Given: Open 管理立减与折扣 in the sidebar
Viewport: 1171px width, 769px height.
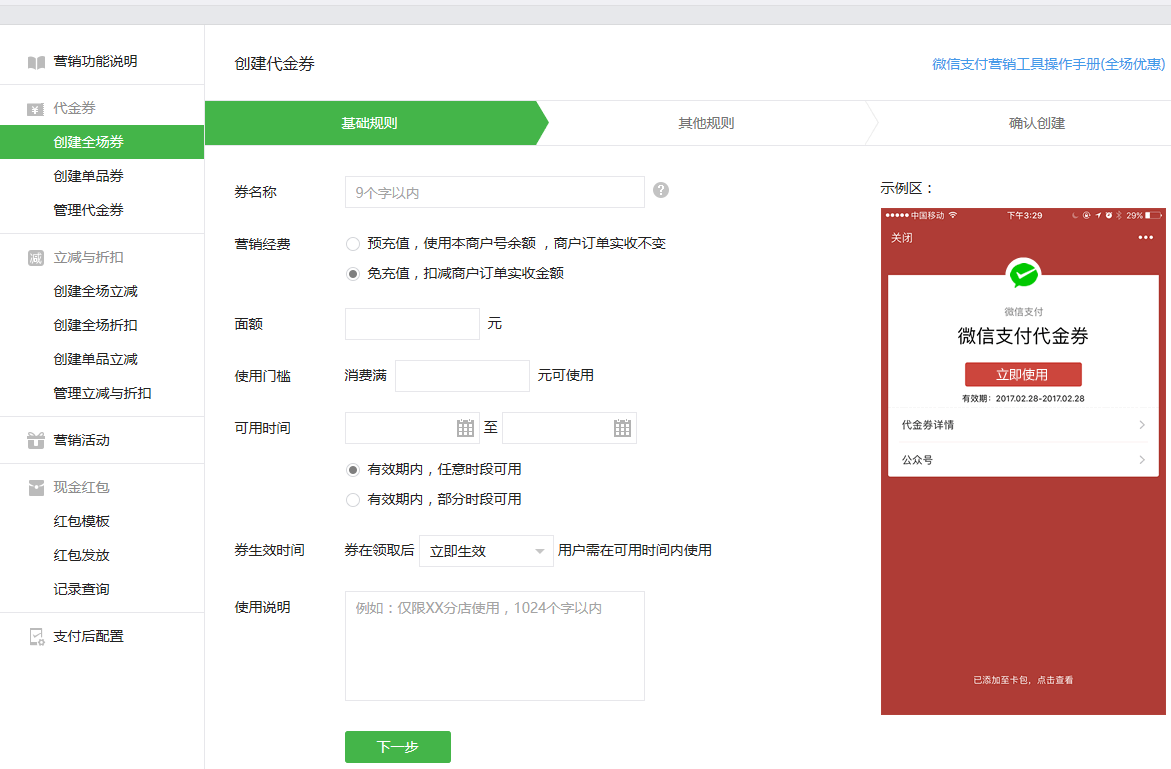Looking at the screenshot, I should [102, 393].
